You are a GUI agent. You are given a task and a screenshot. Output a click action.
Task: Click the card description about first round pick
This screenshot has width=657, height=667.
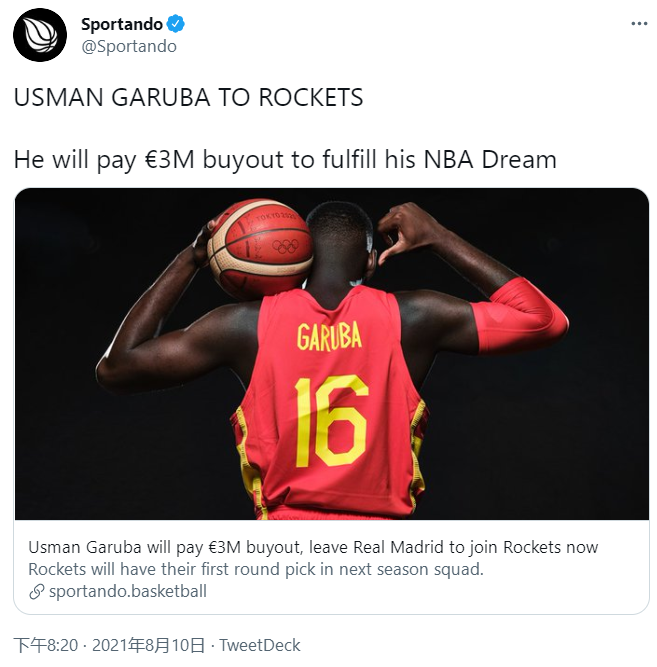pyautogui.click(x=256, y=569)
